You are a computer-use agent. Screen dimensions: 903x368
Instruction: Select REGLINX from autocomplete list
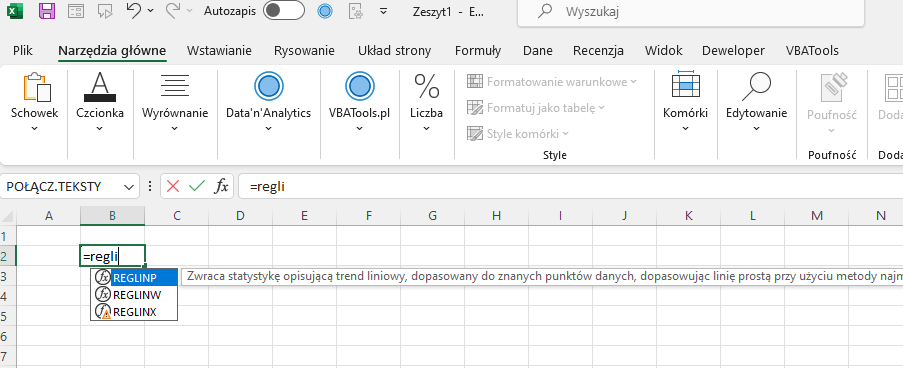coord(134,312)
